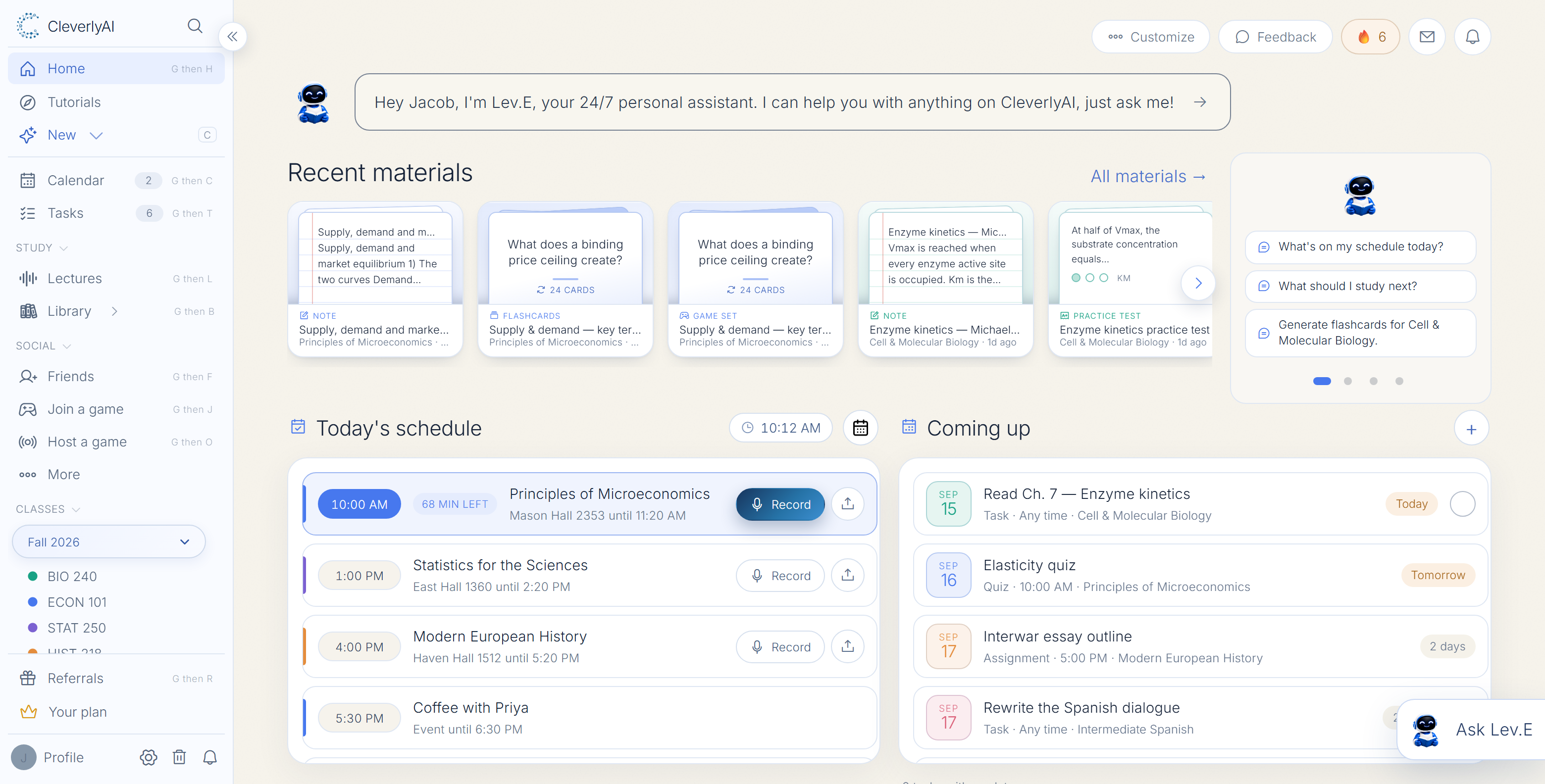1545x784 pixels.
Task: Click the CleverlyAI logo
Action: (28, 26)
